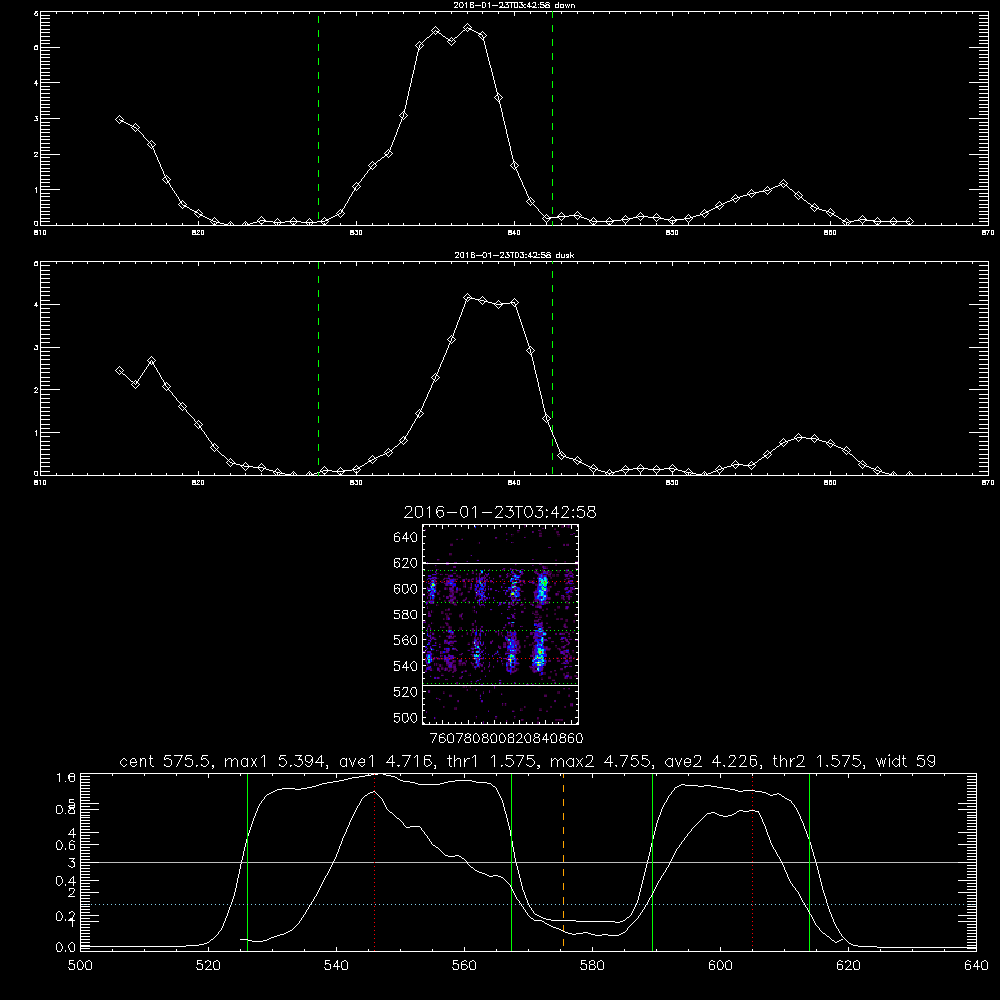Click 'widt 59' in the stats line
Viewport: 1000px width, 1000px height.
coord(906,761)
